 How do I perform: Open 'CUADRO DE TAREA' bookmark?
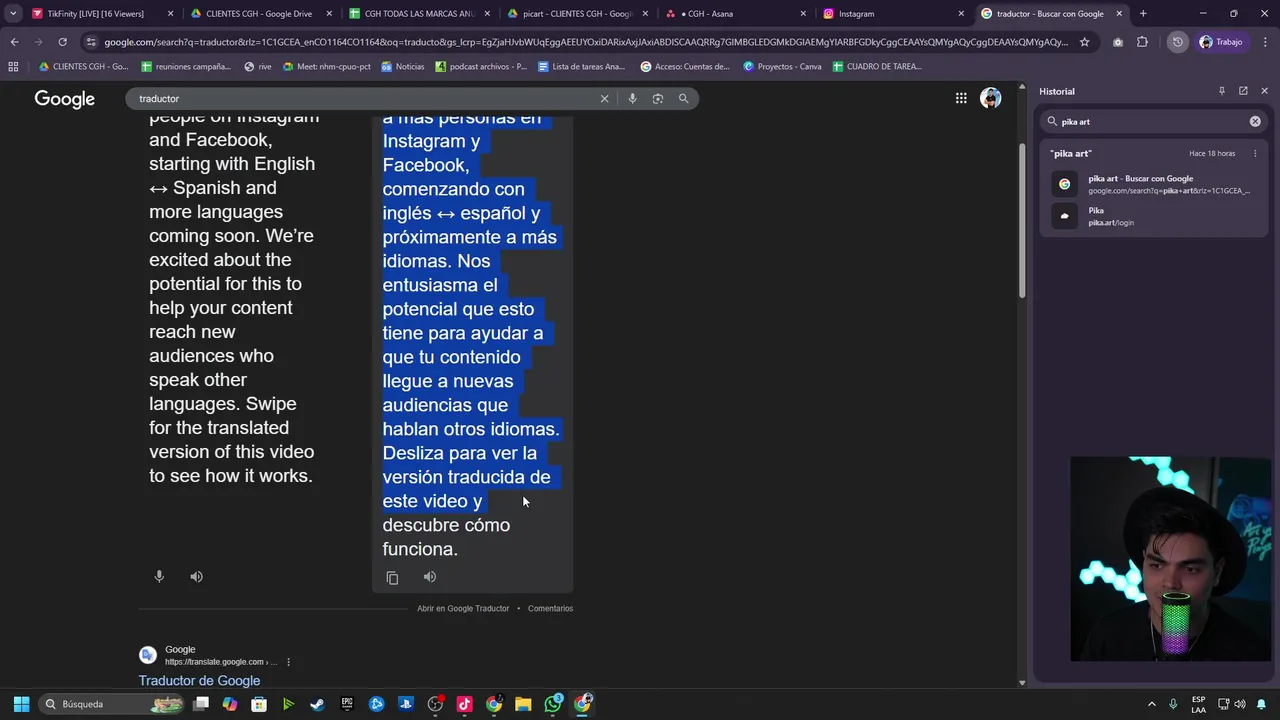(878, 67)
